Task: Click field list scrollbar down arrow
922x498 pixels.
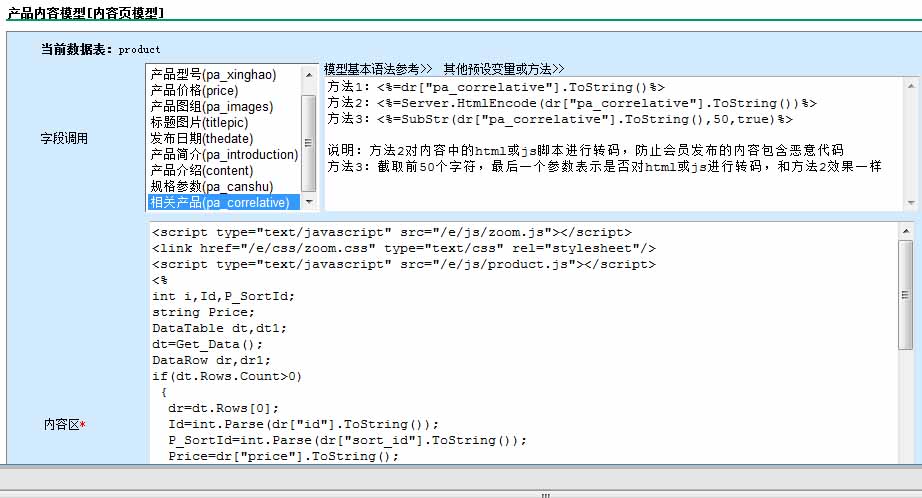Action: [309, 203]
